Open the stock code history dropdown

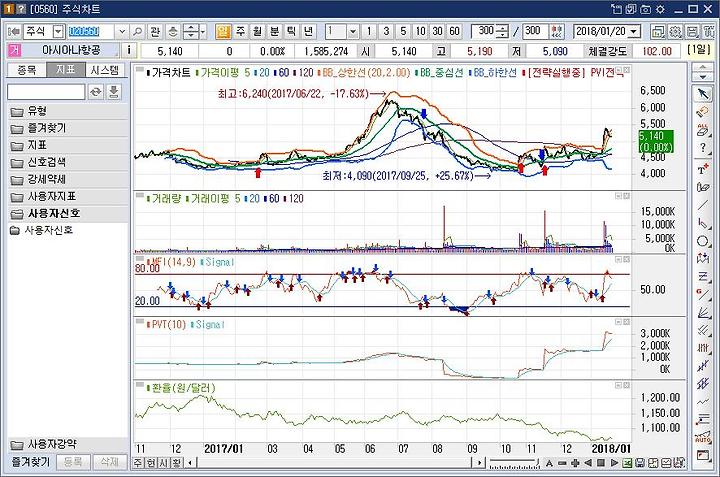tap(122, 31)
